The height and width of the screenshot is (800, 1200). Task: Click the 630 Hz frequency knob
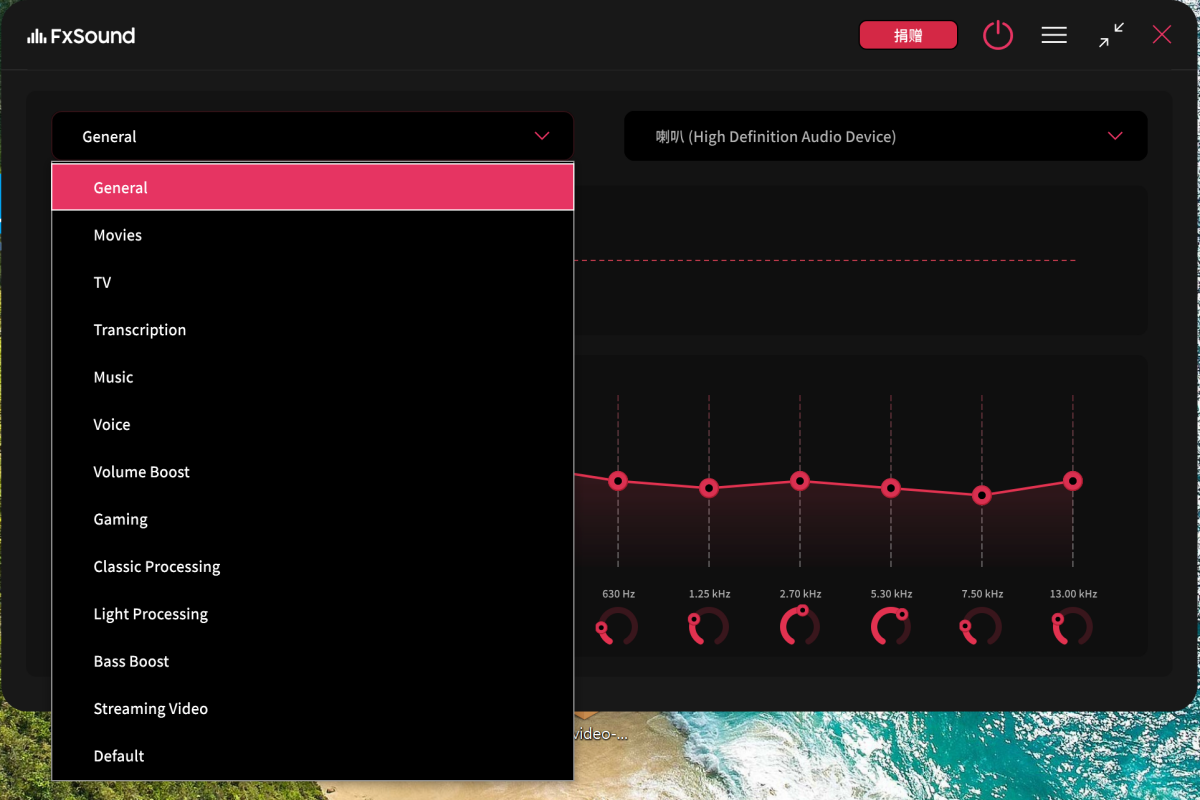tap(618, 627)
